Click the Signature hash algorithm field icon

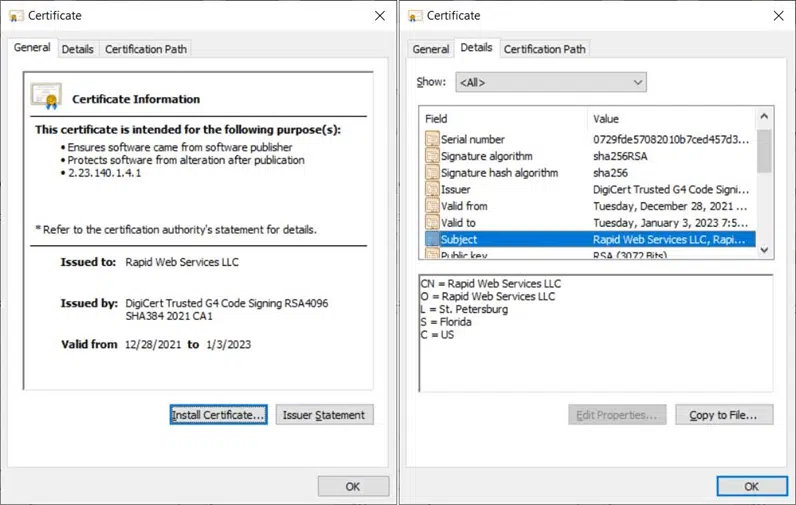pyautogui.click(x=432, y=173)
